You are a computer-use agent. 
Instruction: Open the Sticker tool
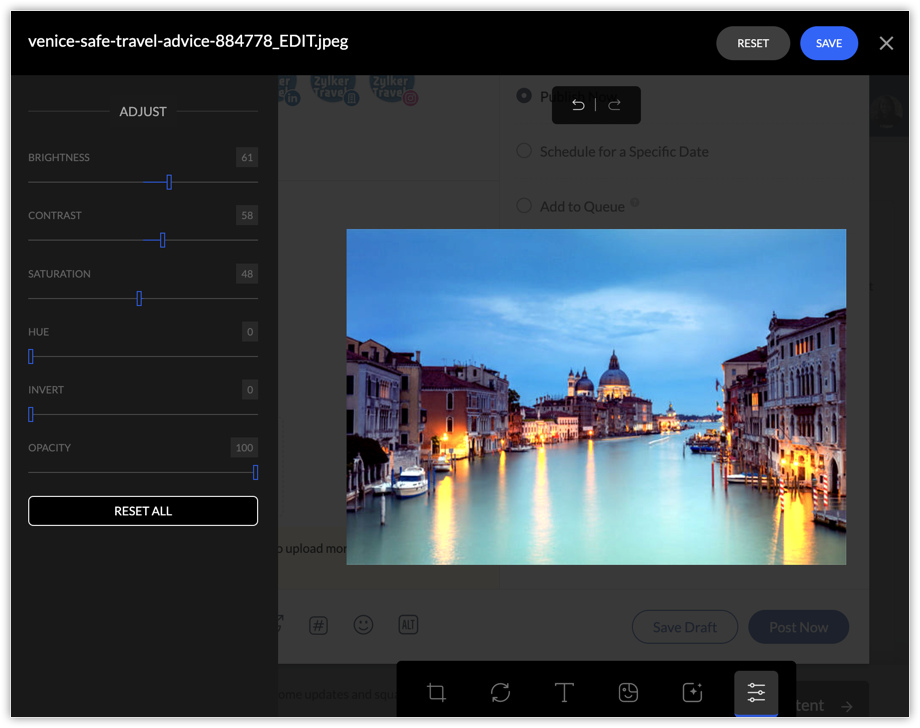point(628,693)
